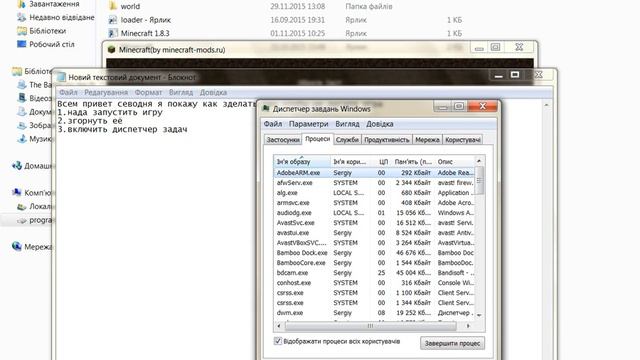The image size is (640, 360).
Task: Click the Комп'ютер icon in sidebar
Action: click(17, 193)
